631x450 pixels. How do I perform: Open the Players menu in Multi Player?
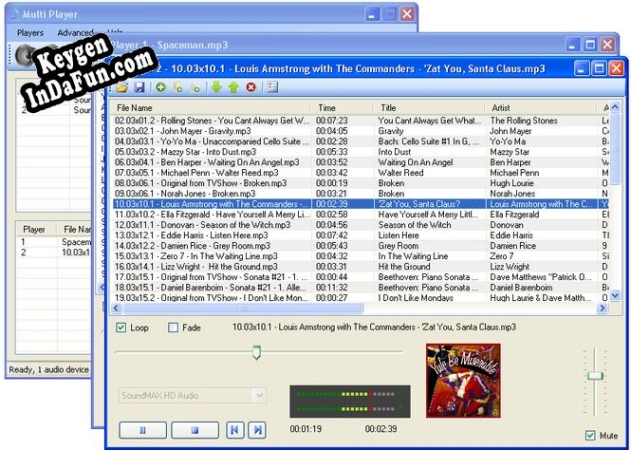tap(30, 33)
